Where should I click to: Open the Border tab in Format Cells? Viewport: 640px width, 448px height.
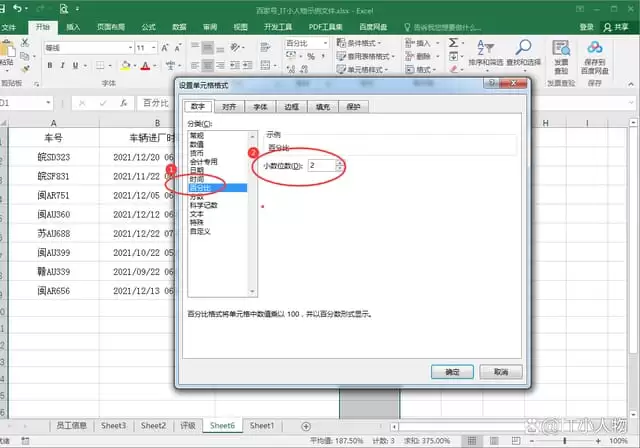tap(291, 107)
